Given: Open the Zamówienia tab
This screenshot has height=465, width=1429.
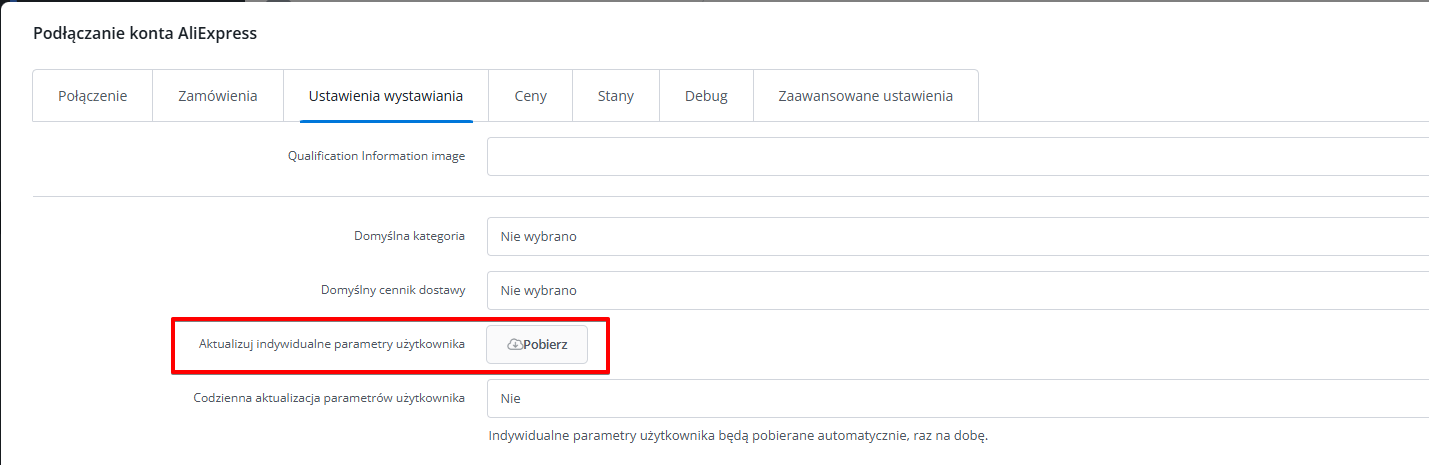Looking at the screenshot, I should pyautogui.click(x=218, y=96).
